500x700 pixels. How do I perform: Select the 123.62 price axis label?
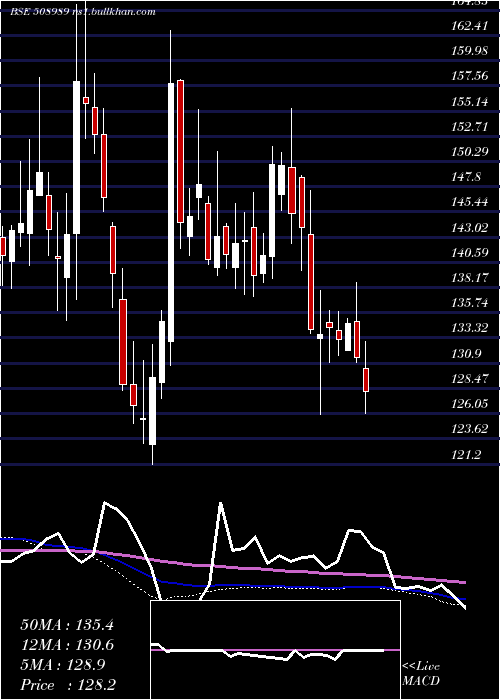469,429
